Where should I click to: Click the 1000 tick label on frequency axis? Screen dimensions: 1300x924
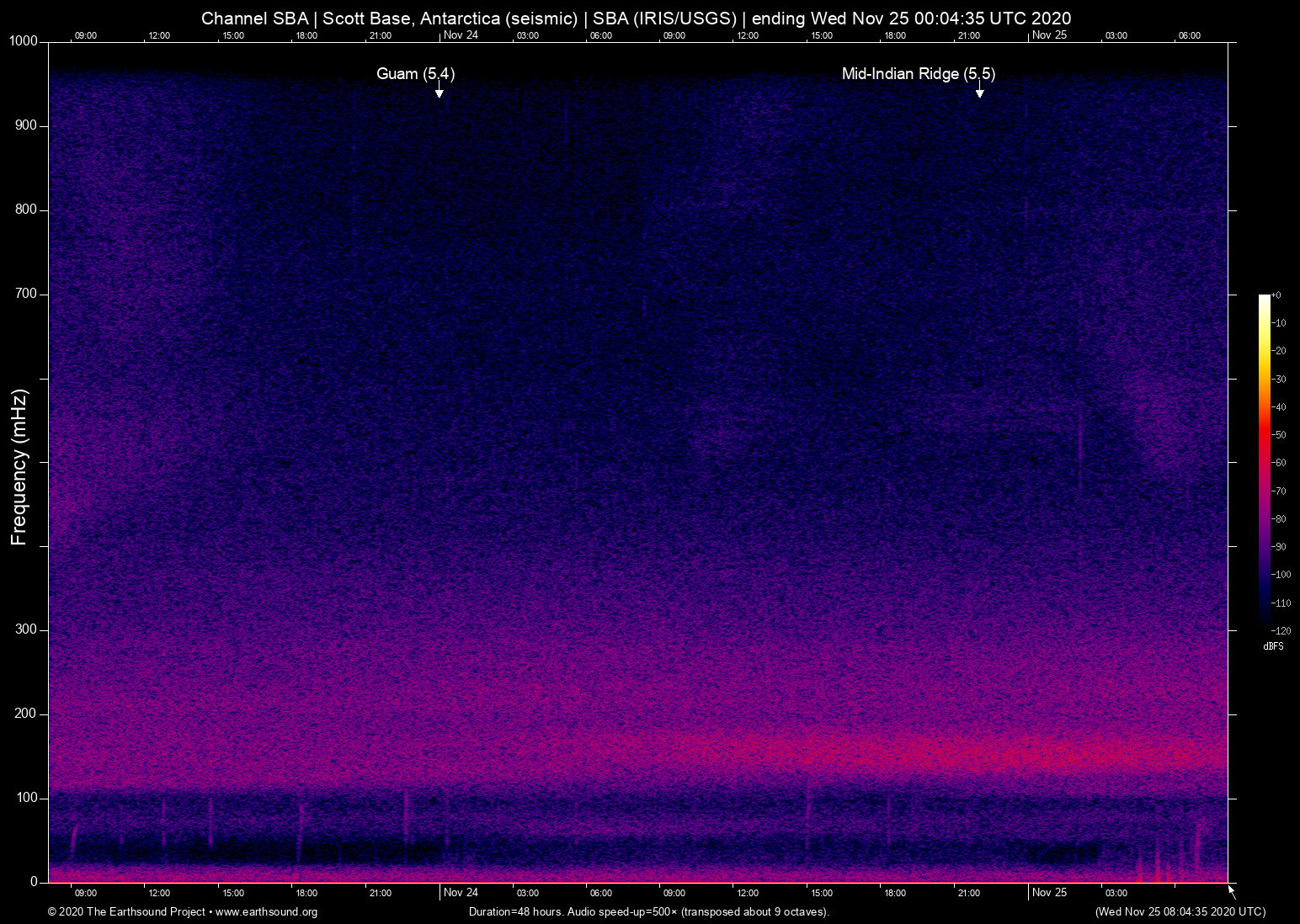click(x=23, y=41)
